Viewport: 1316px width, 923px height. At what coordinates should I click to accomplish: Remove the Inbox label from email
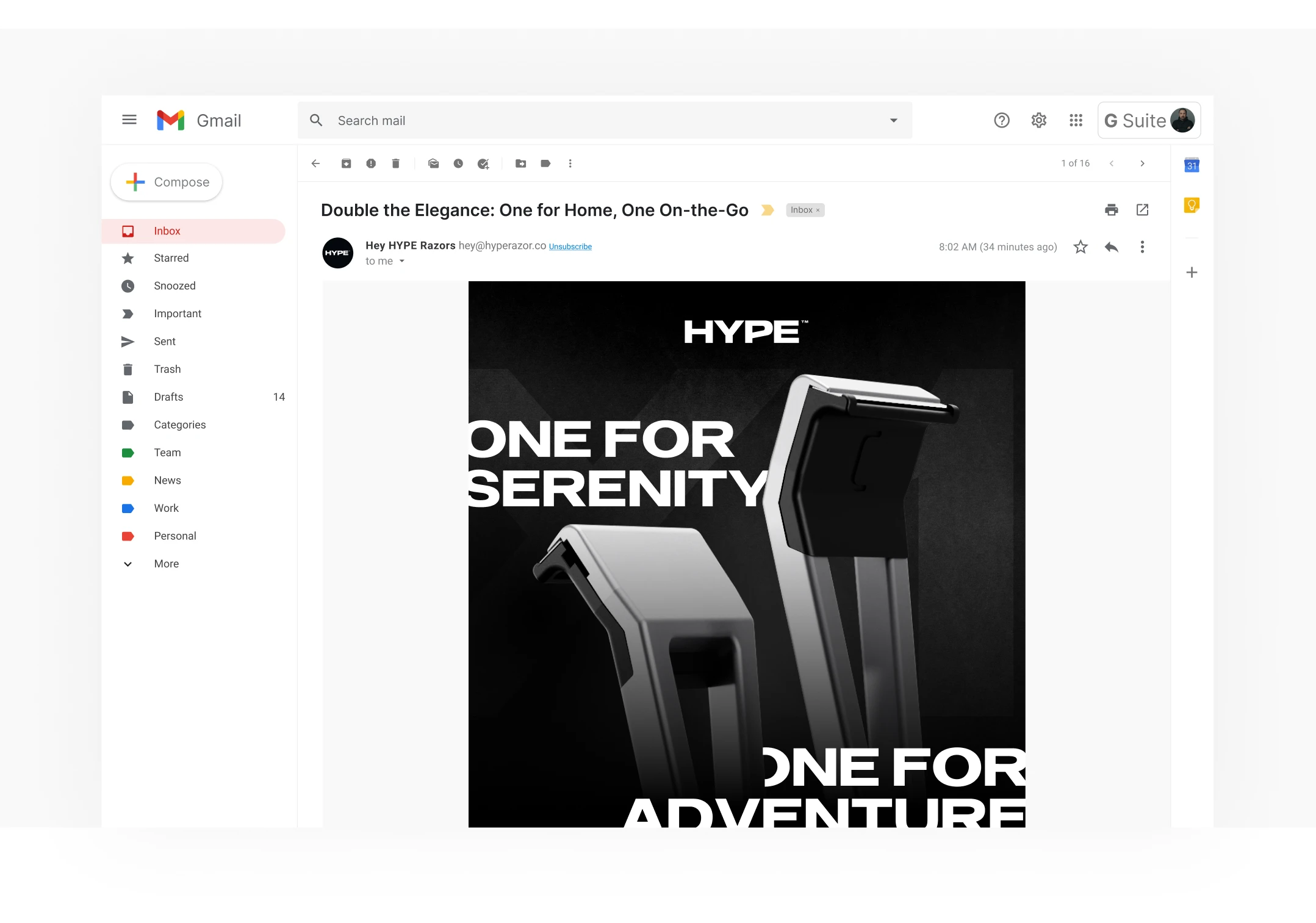818,210
